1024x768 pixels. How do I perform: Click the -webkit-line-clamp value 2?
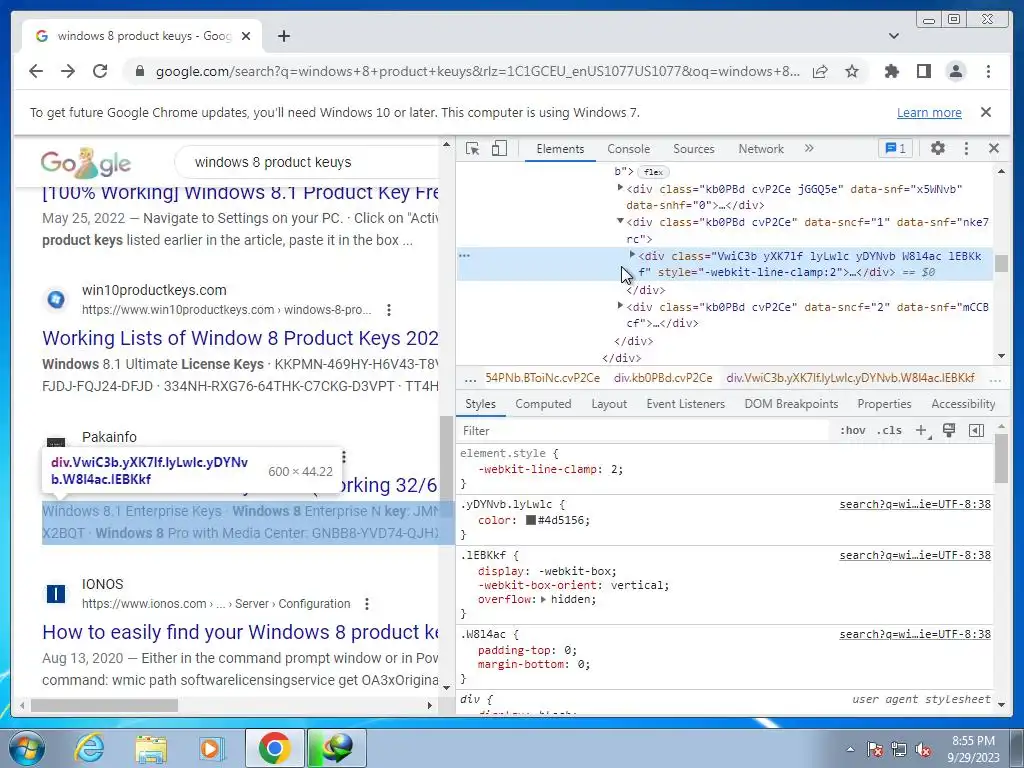614,469
